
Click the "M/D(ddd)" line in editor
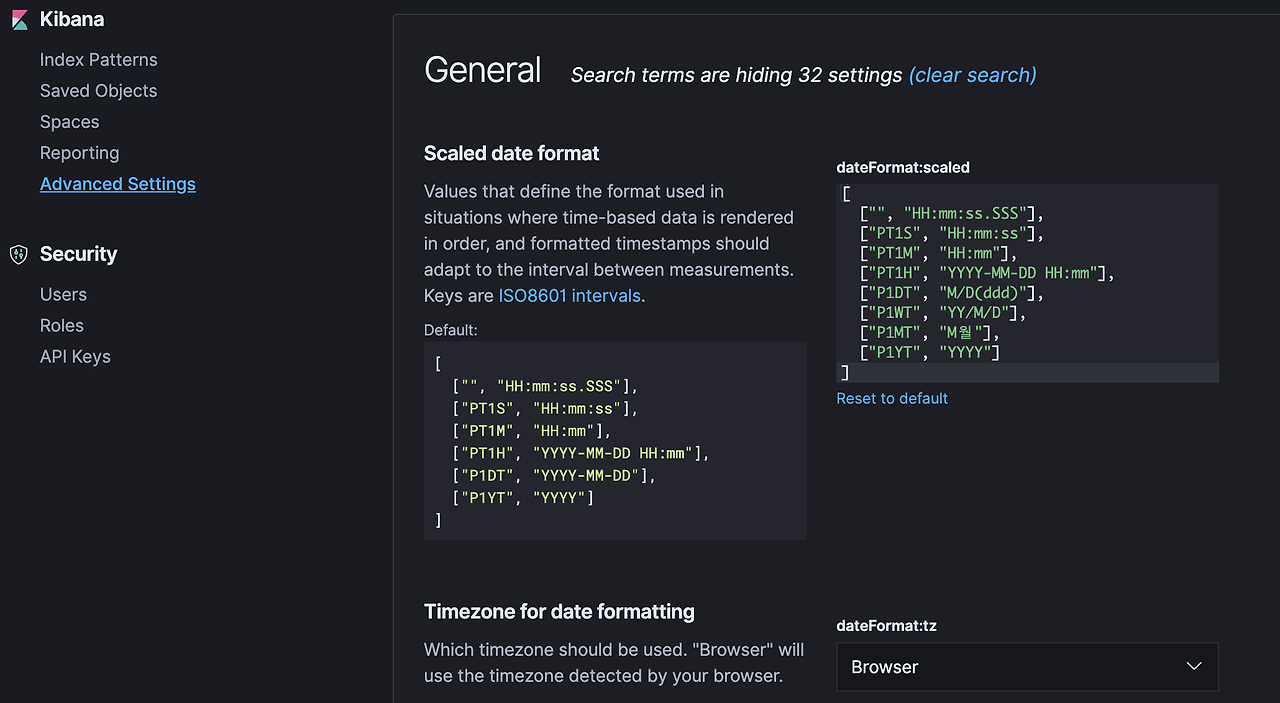[952, 293]
